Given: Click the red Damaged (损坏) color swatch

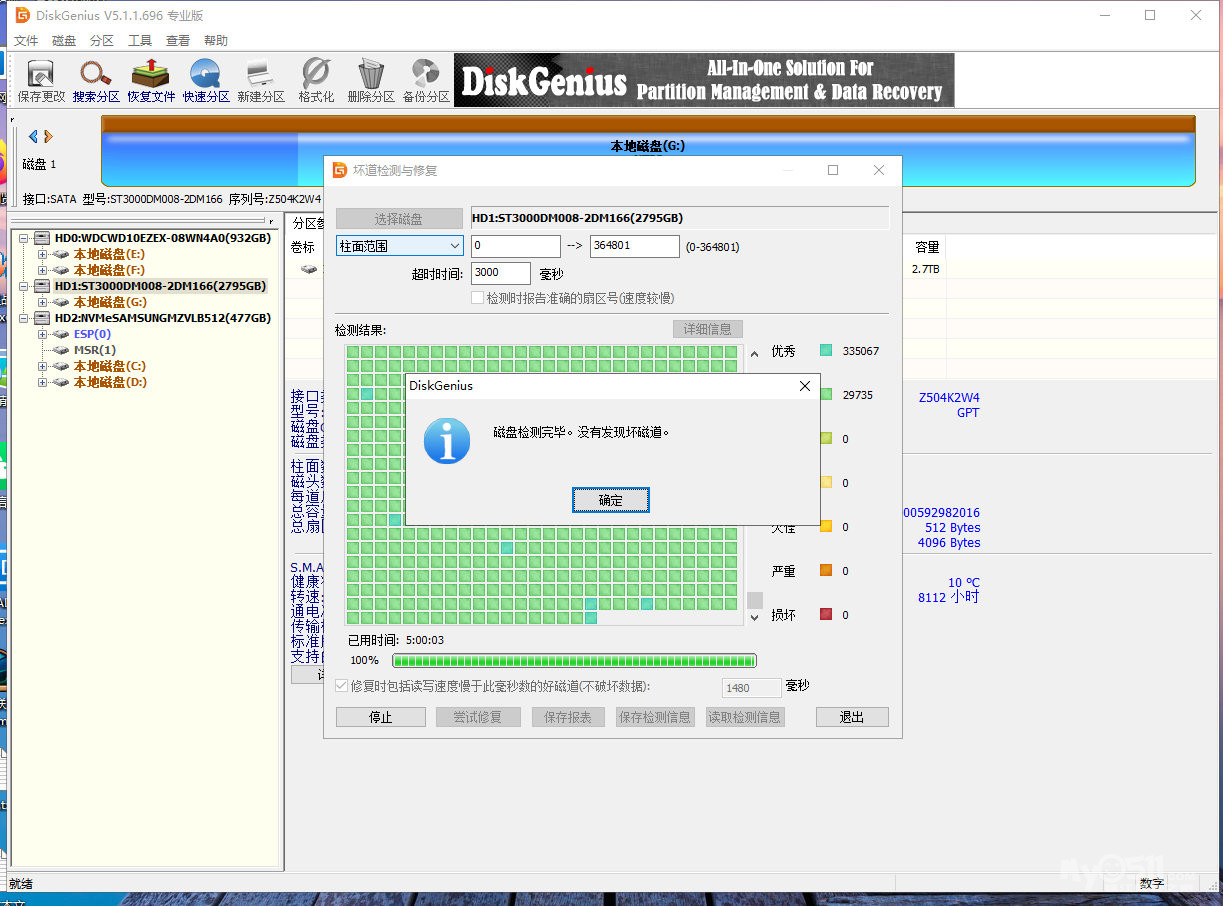Looking at the screenshot, I should point(825,614).
